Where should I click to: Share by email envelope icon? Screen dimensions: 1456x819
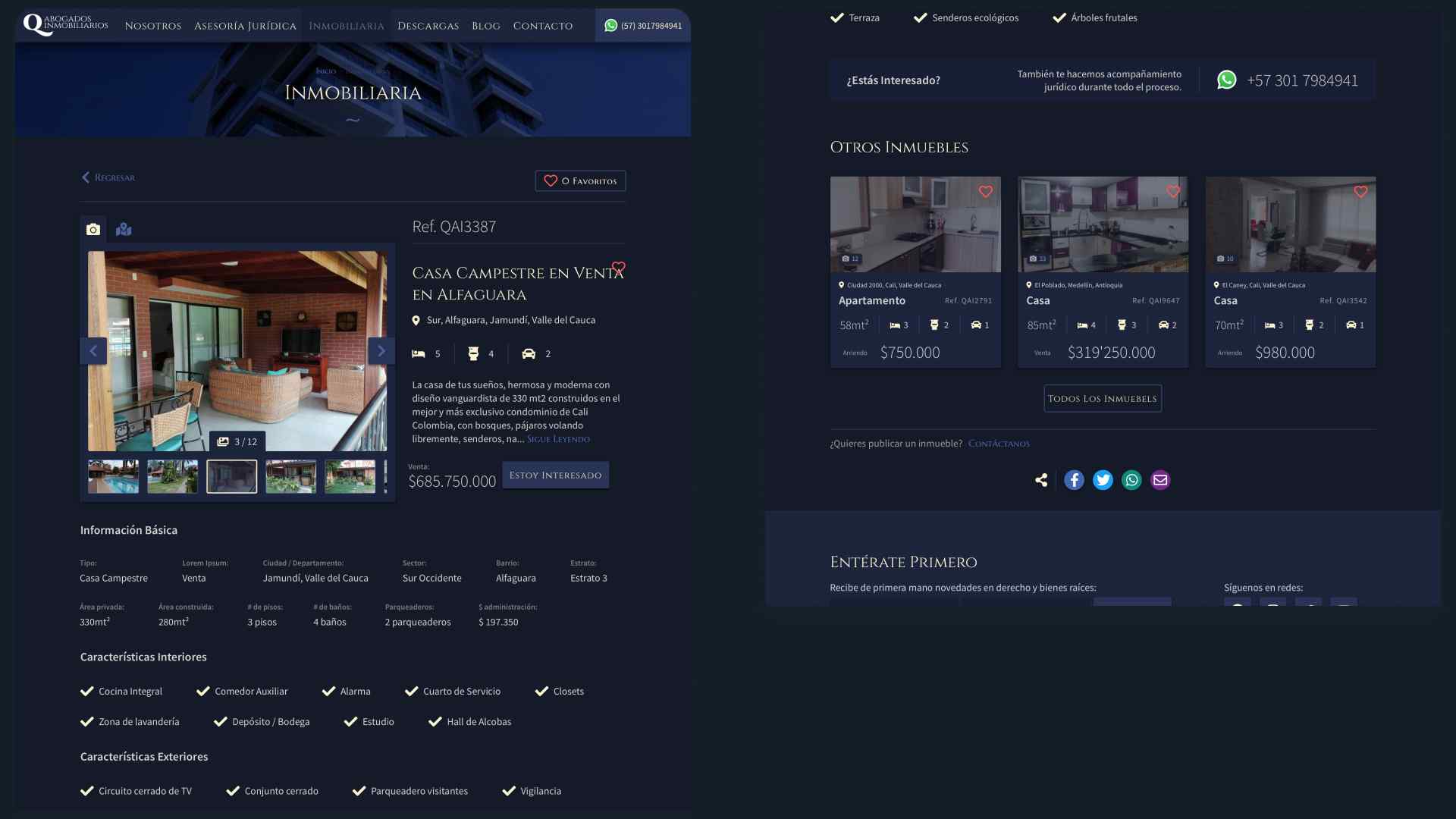(x=1159, y=479)
